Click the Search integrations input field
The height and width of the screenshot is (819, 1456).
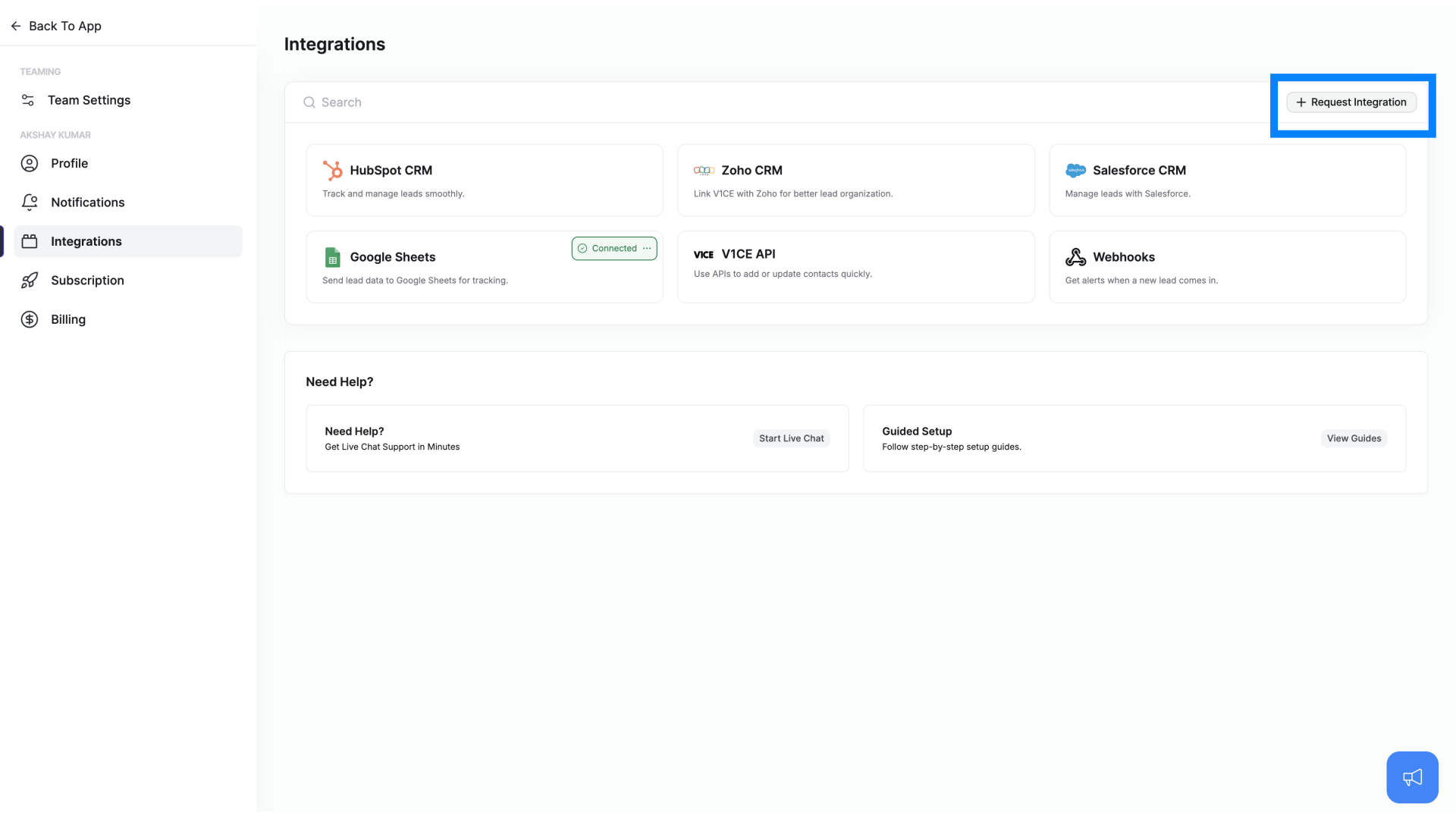pos(778,102)
